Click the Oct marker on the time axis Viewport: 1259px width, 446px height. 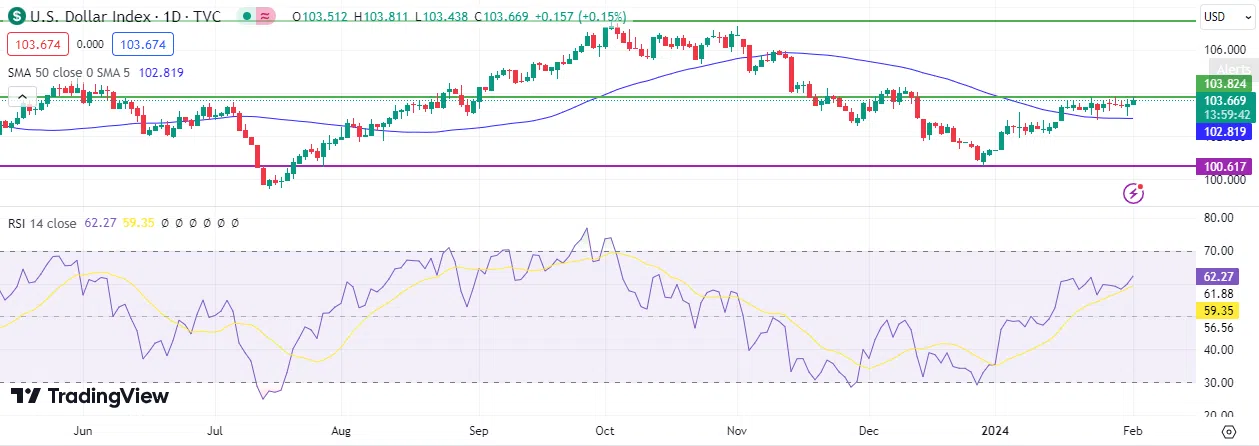(x=602, y=431)
